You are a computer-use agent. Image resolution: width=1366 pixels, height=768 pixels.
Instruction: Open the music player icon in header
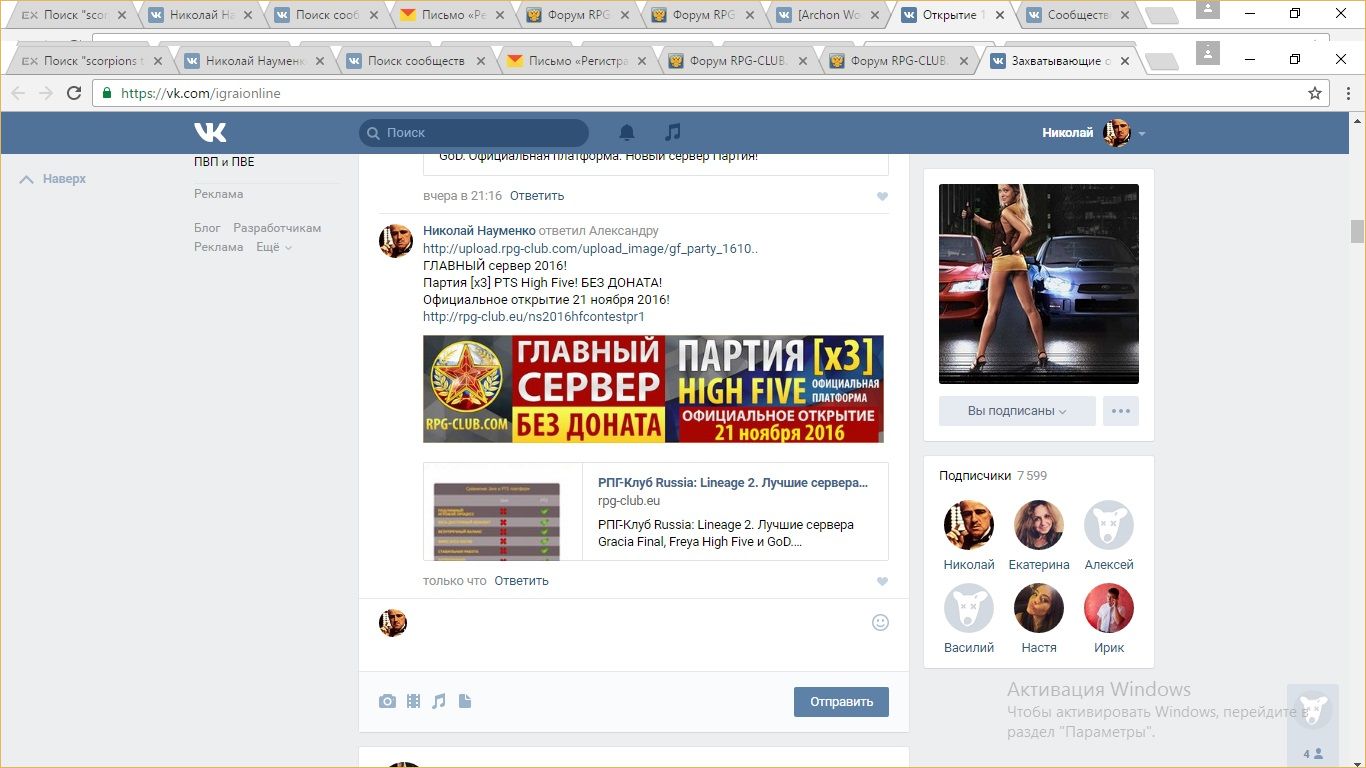click(x=673, y=132)
